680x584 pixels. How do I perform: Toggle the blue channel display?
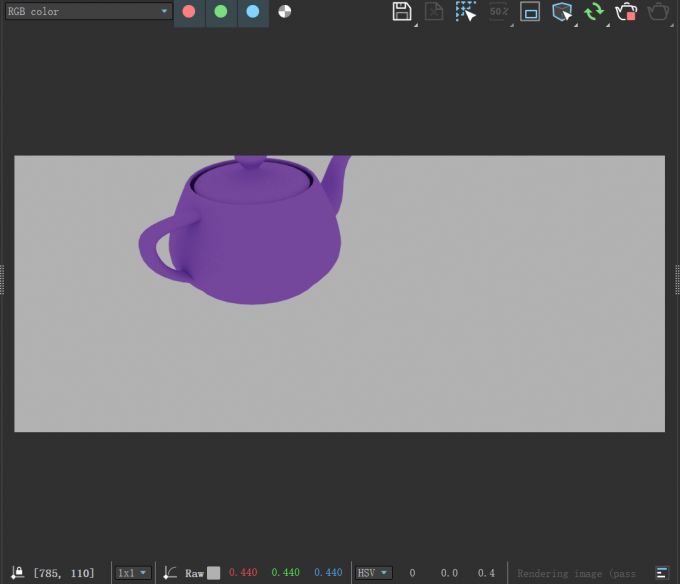coord(253,12)
